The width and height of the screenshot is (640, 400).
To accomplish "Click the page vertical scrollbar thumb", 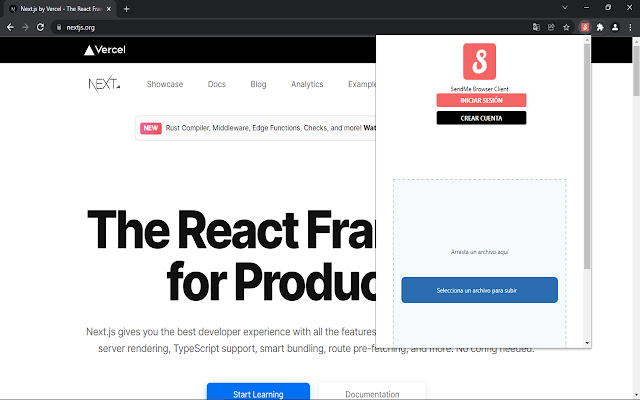I will click(636, 71).
